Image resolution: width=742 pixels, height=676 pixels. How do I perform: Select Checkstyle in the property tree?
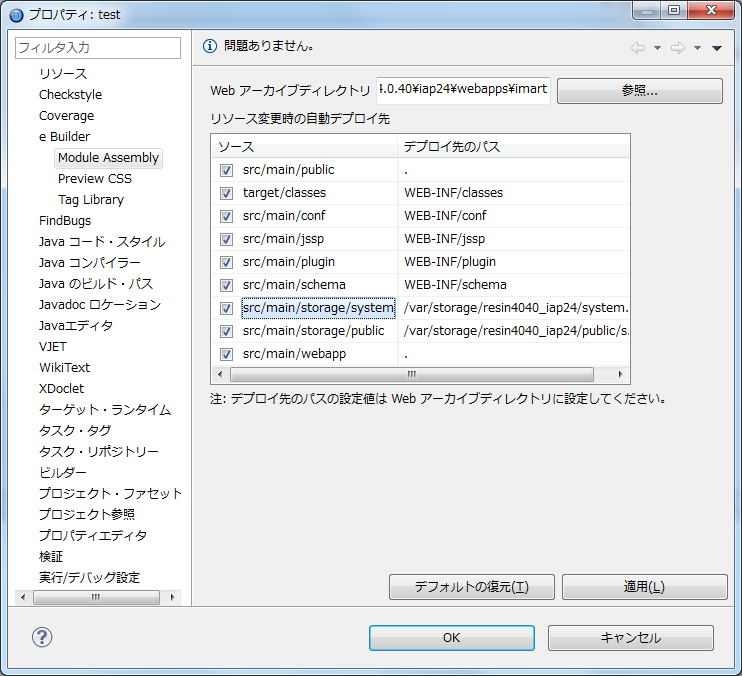point(71,95)
